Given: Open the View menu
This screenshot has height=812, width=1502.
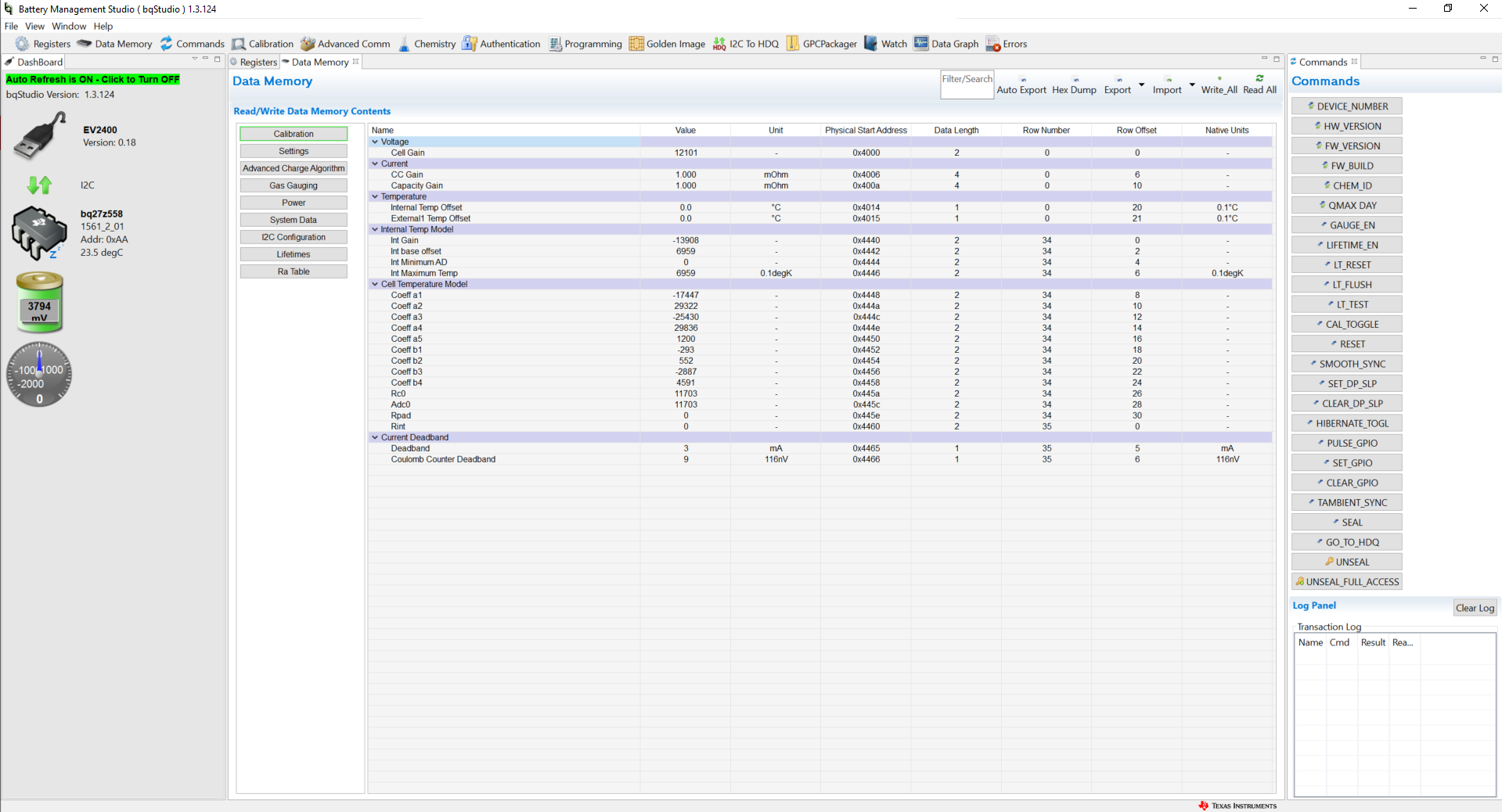Looking at the screenshot, I should 35,26.
